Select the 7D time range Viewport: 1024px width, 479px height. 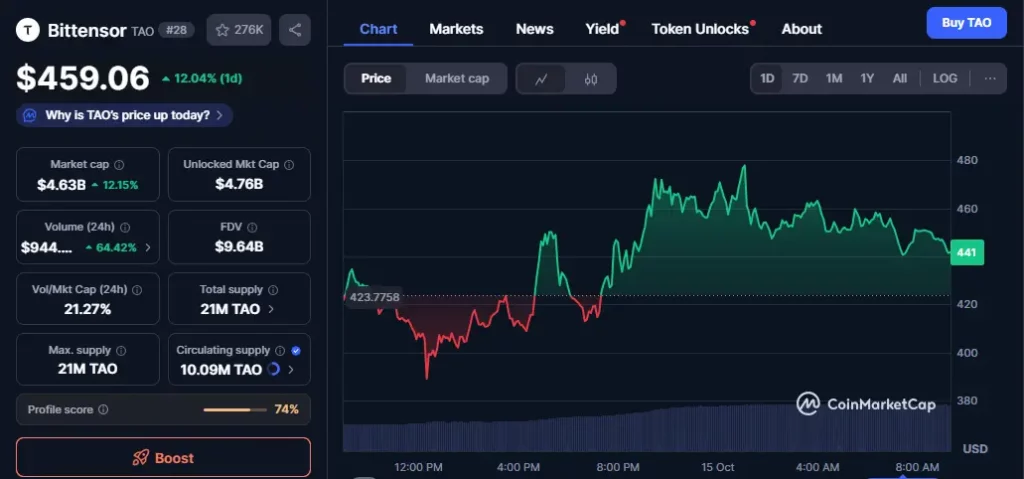[x=800, y=78]
